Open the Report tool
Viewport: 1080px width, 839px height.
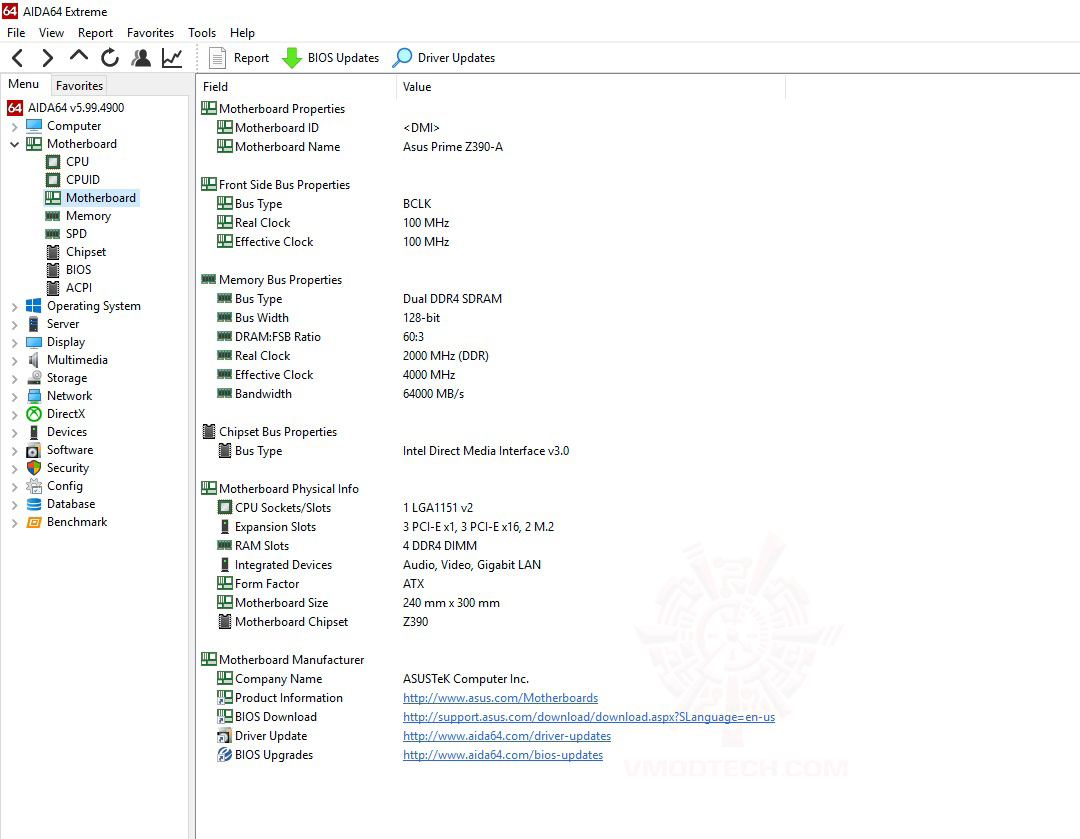click(239, 57)
